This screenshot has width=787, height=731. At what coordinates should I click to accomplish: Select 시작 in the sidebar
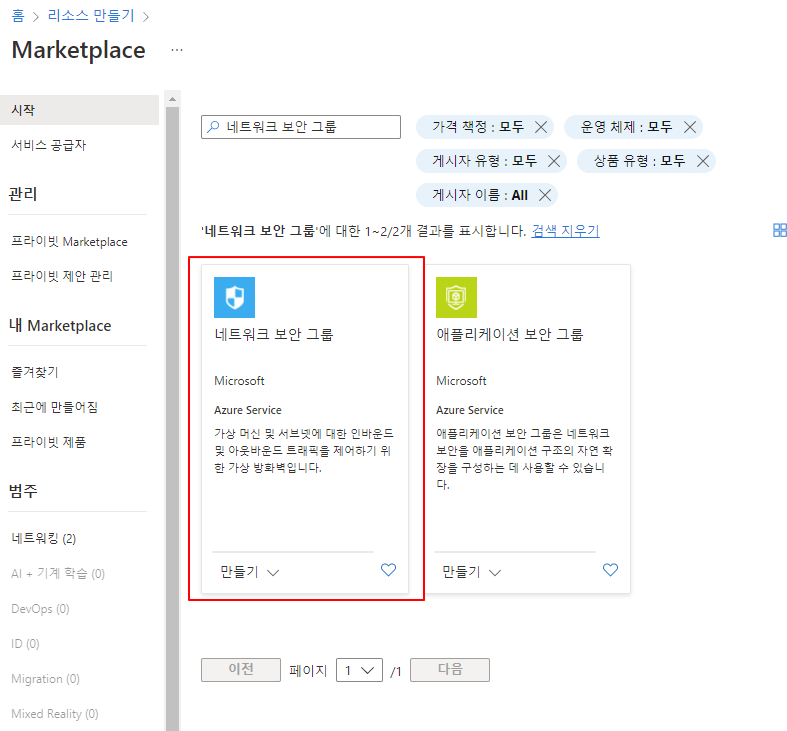point(79,110)
